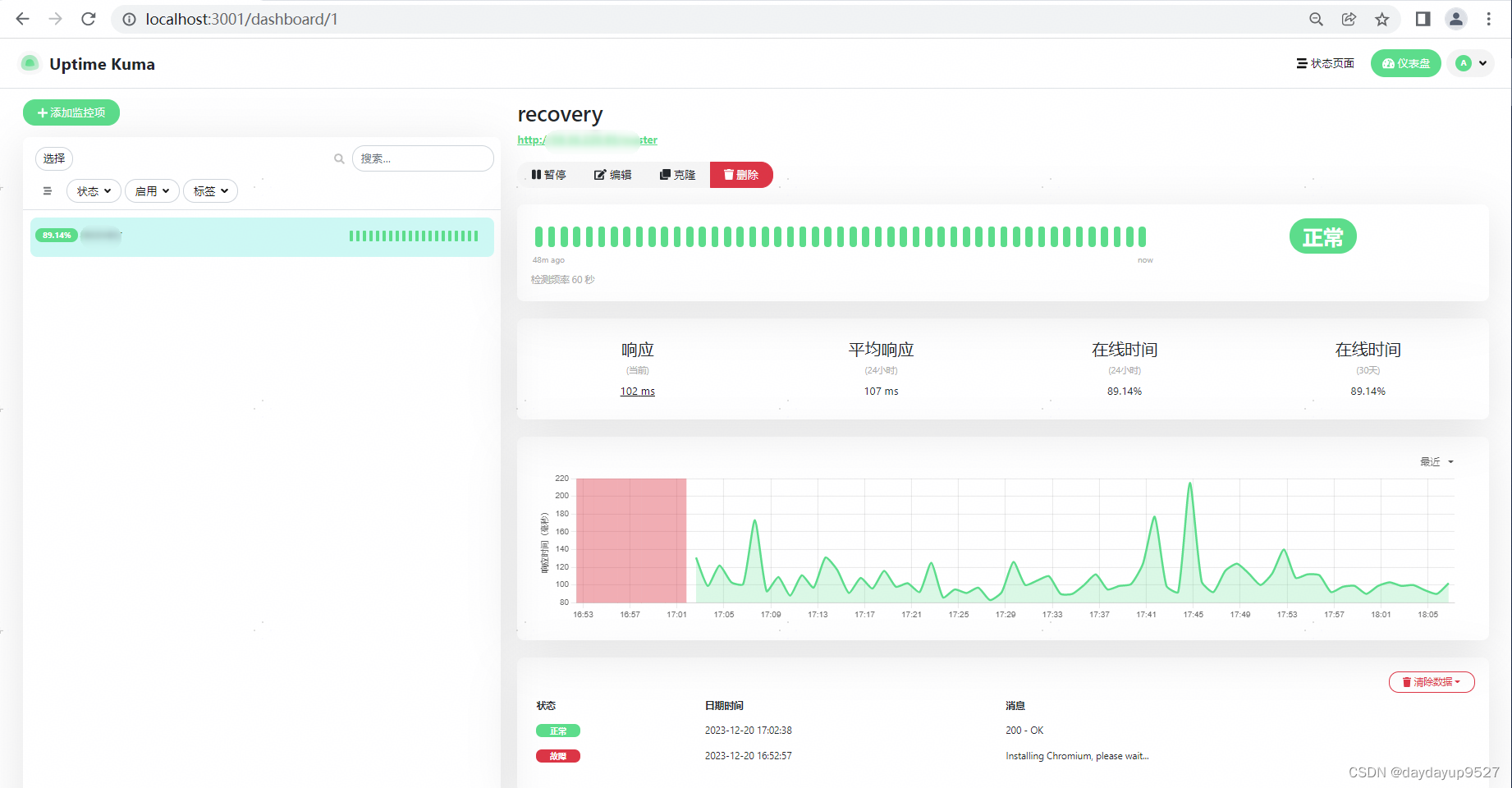This screenshot has height=788, width=1512.
Task: Click the red downtime region in chart
Action: (x=631, y=540)
